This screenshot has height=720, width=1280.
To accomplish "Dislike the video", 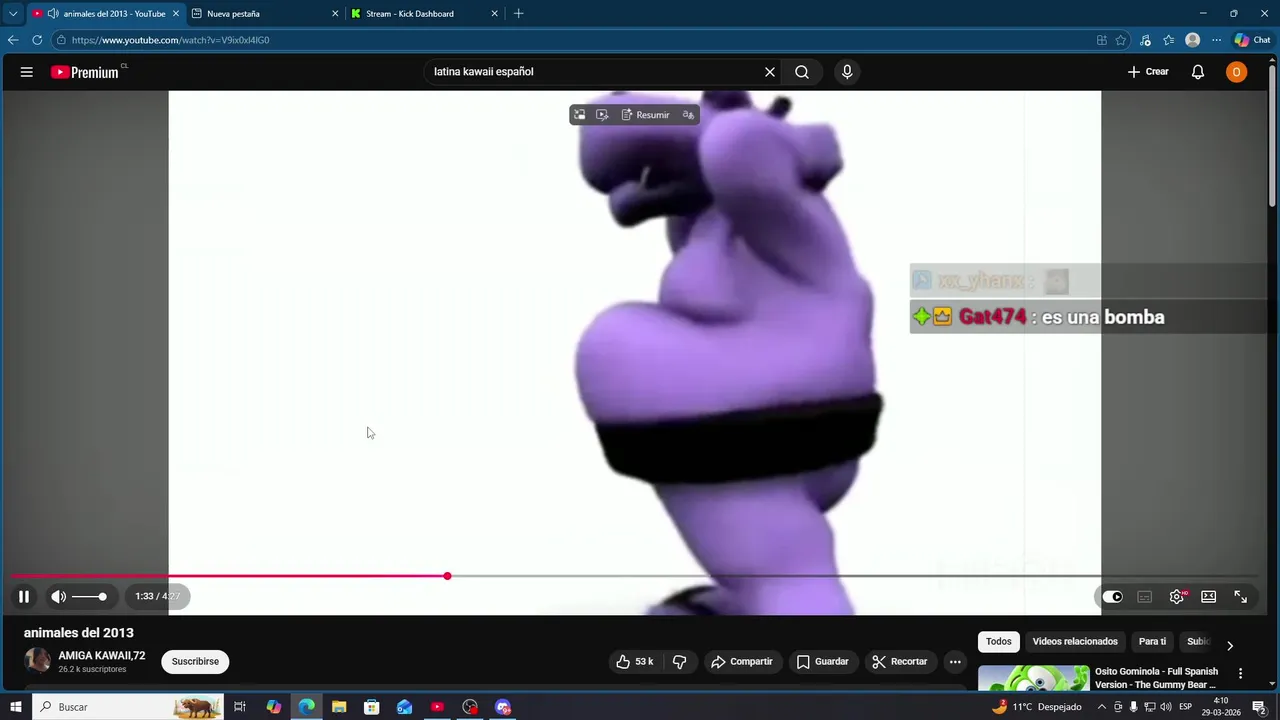I will click(x=680, y=662).
